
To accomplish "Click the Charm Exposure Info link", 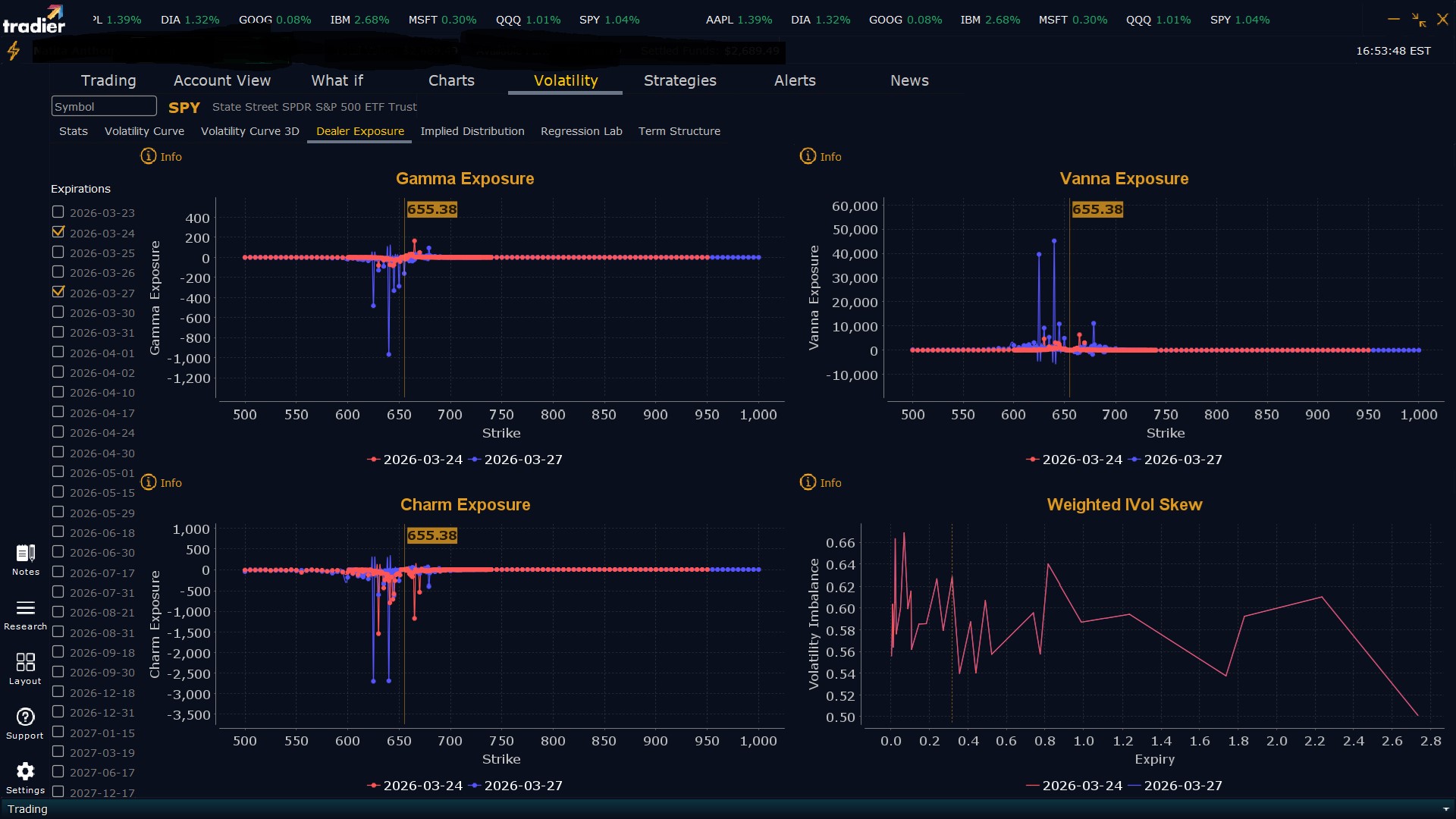I will click(171, 483).
